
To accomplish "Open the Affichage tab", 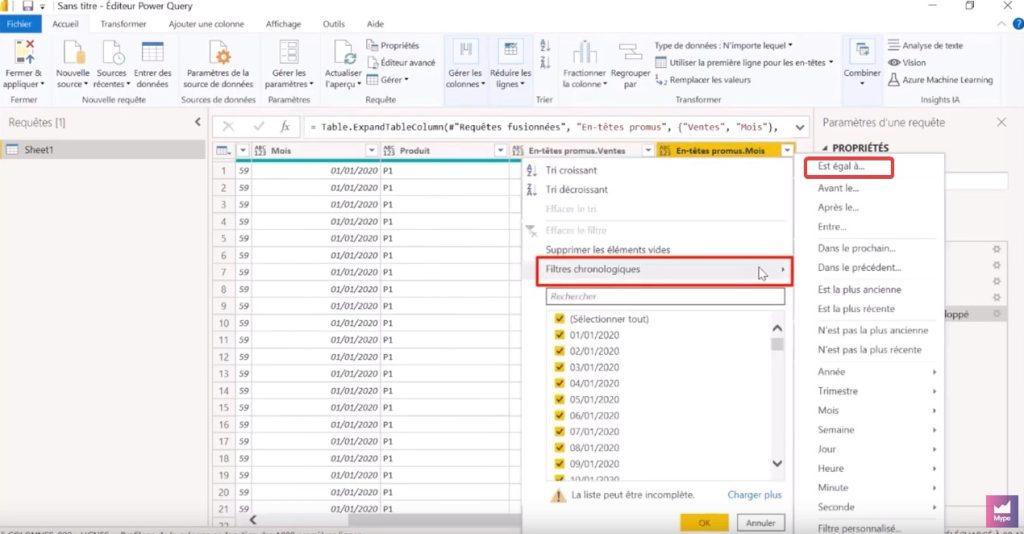I will click(x=283, y=24).
